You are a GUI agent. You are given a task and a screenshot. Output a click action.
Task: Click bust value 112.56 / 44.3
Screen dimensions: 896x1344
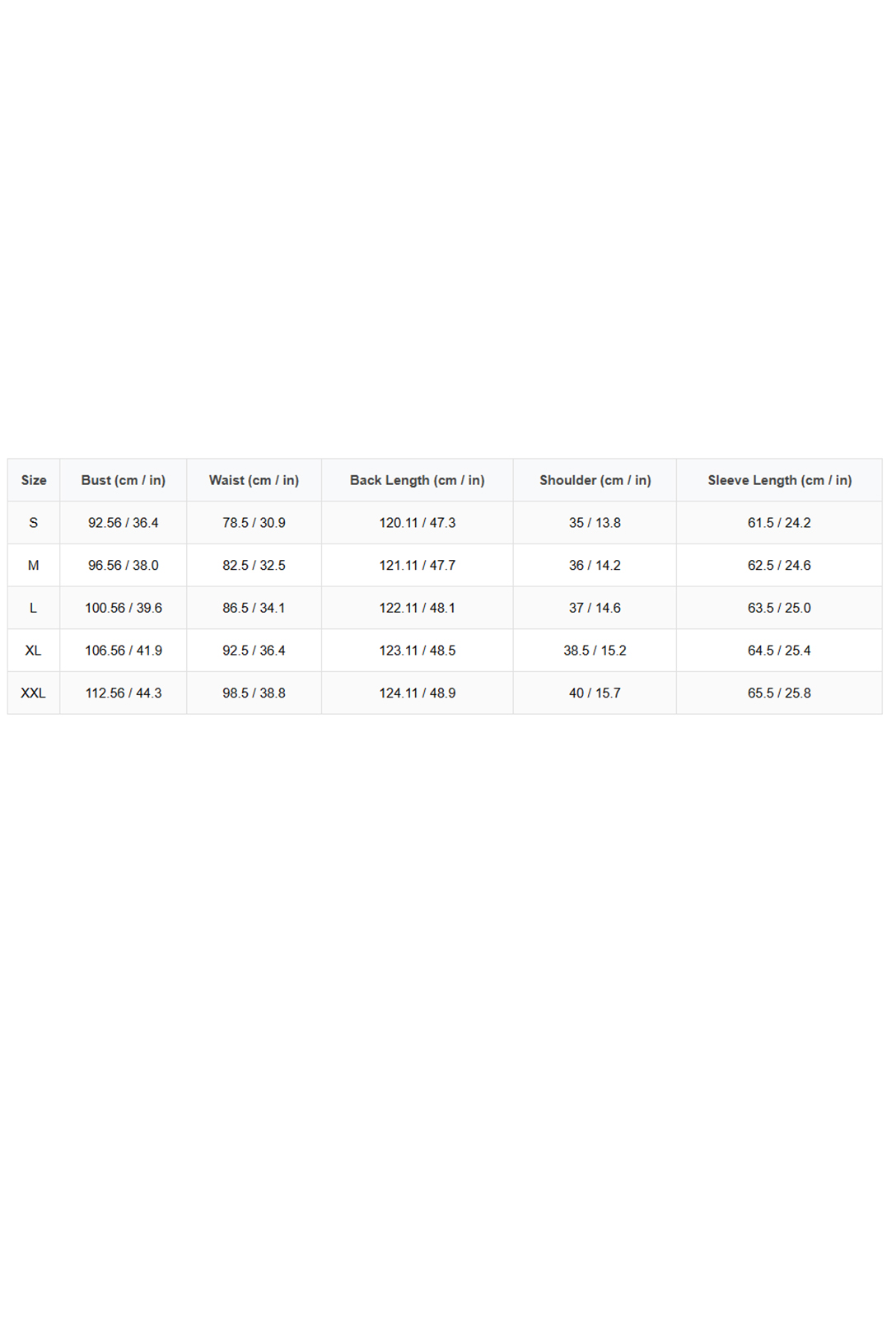pos(124,693)
